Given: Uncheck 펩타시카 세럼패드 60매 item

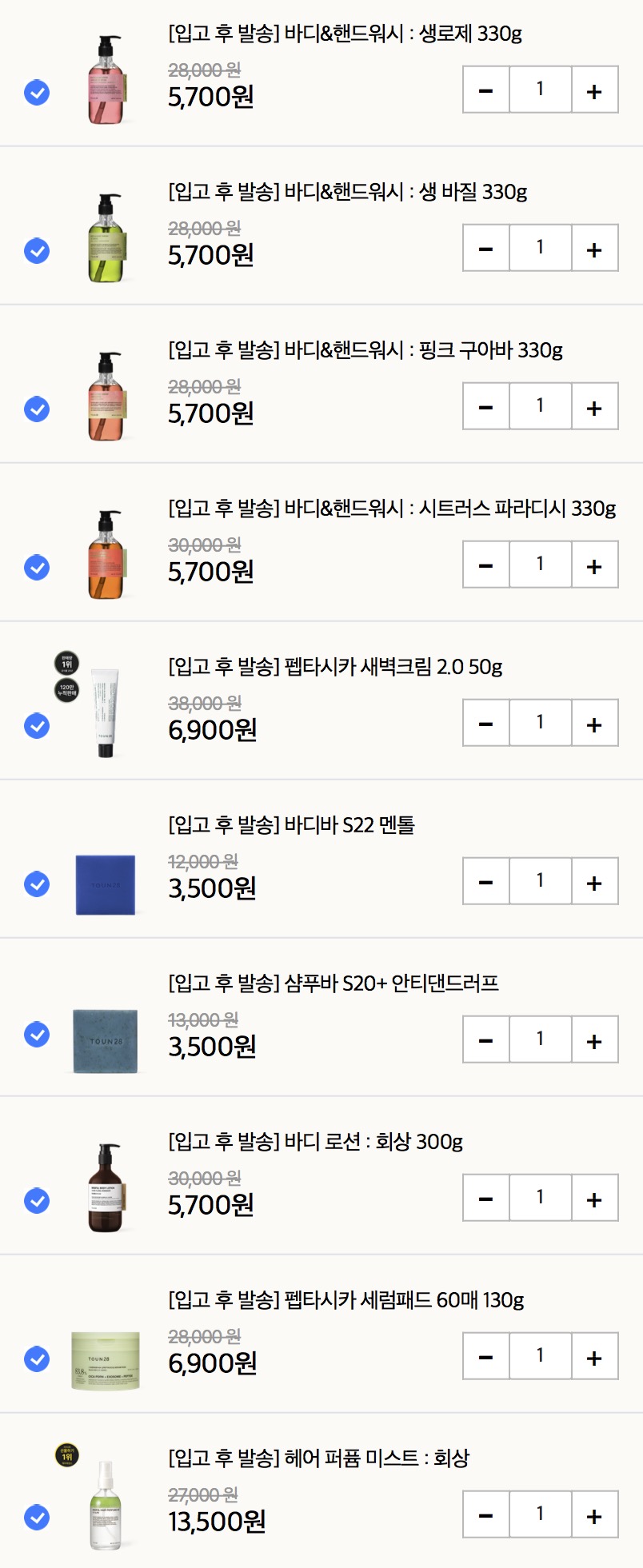Looking at the screenshot, I should coord(37,1359).
